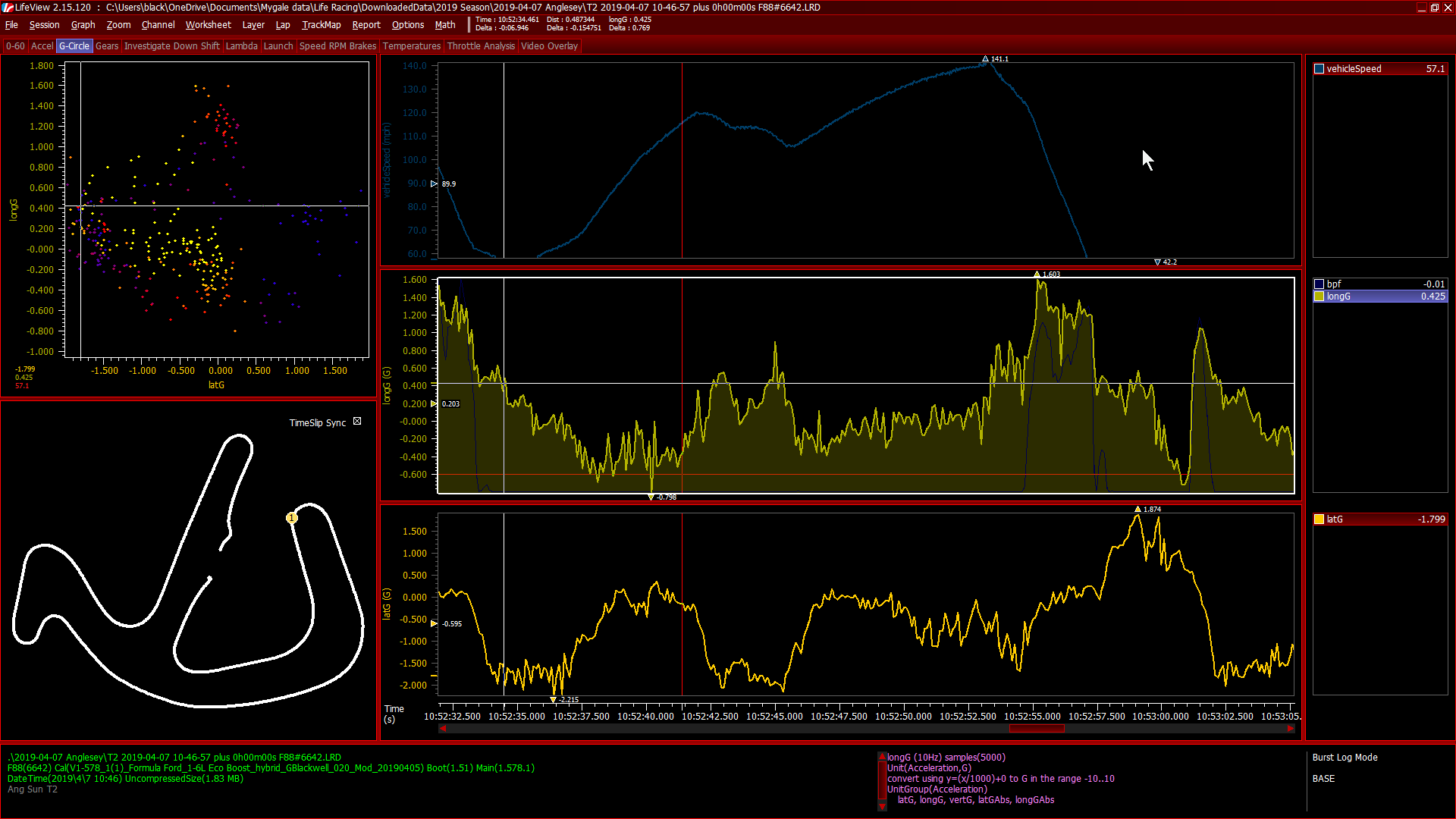Open the Options menu

408,25
